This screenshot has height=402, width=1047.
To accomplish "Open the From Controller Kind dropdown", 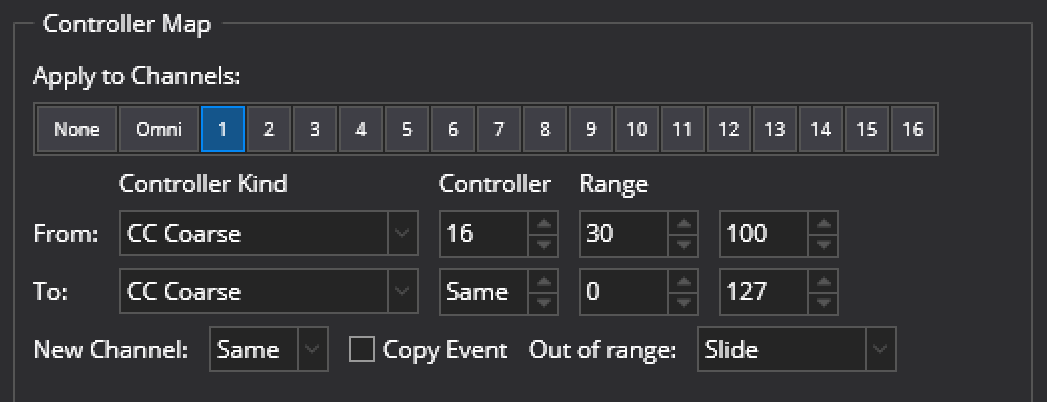I will [267, 234].
